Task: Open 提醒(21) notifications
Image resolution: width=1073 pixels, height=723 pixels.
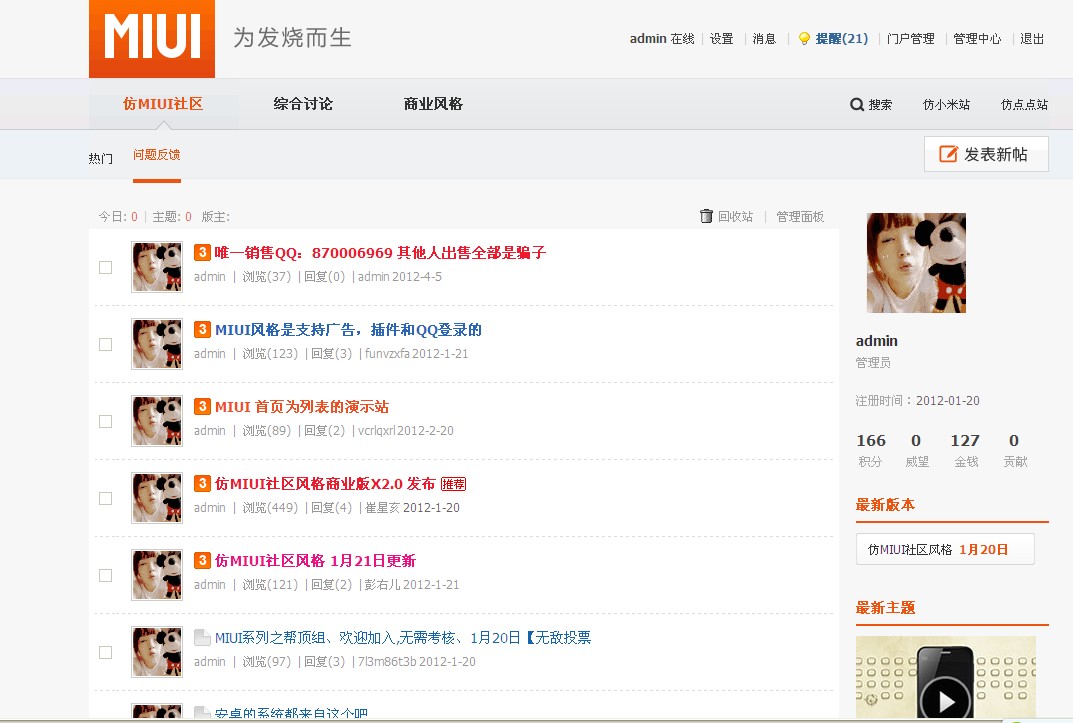Action: pos(842,39)
